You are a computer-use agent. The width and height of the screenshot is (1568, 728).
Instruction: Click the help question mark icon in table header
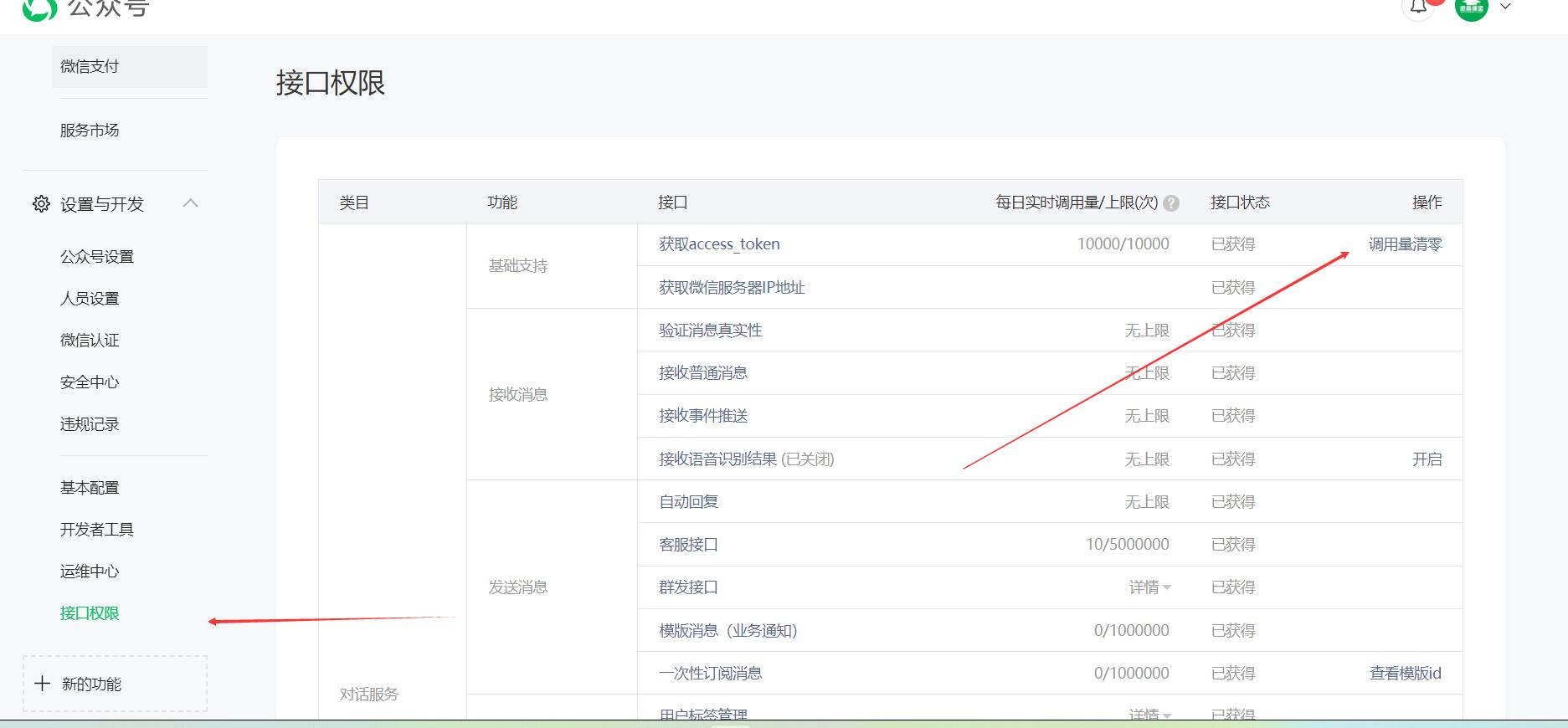click(1171, 203)
